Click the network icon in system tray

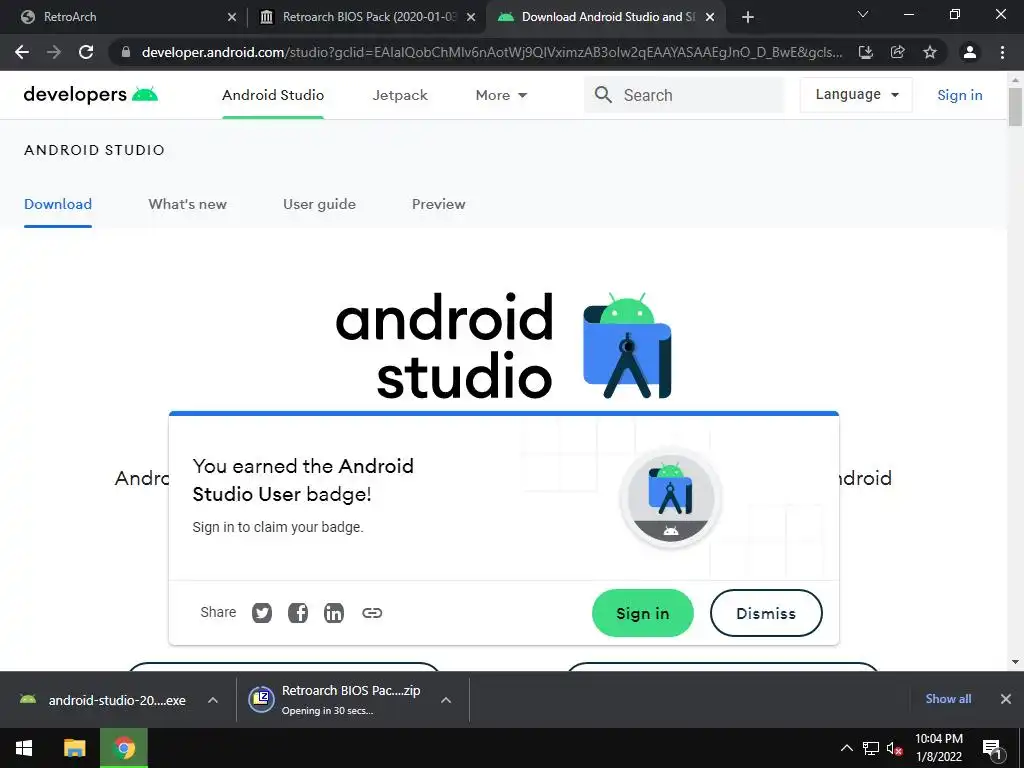point(871,748)
